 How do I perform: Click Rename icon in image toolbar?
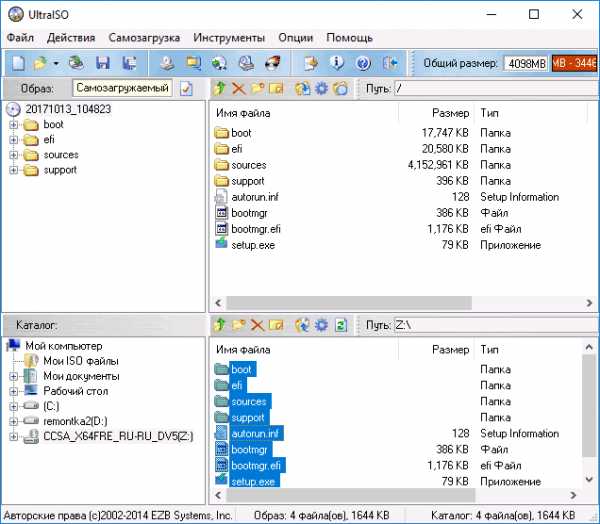tap(276, 89)
